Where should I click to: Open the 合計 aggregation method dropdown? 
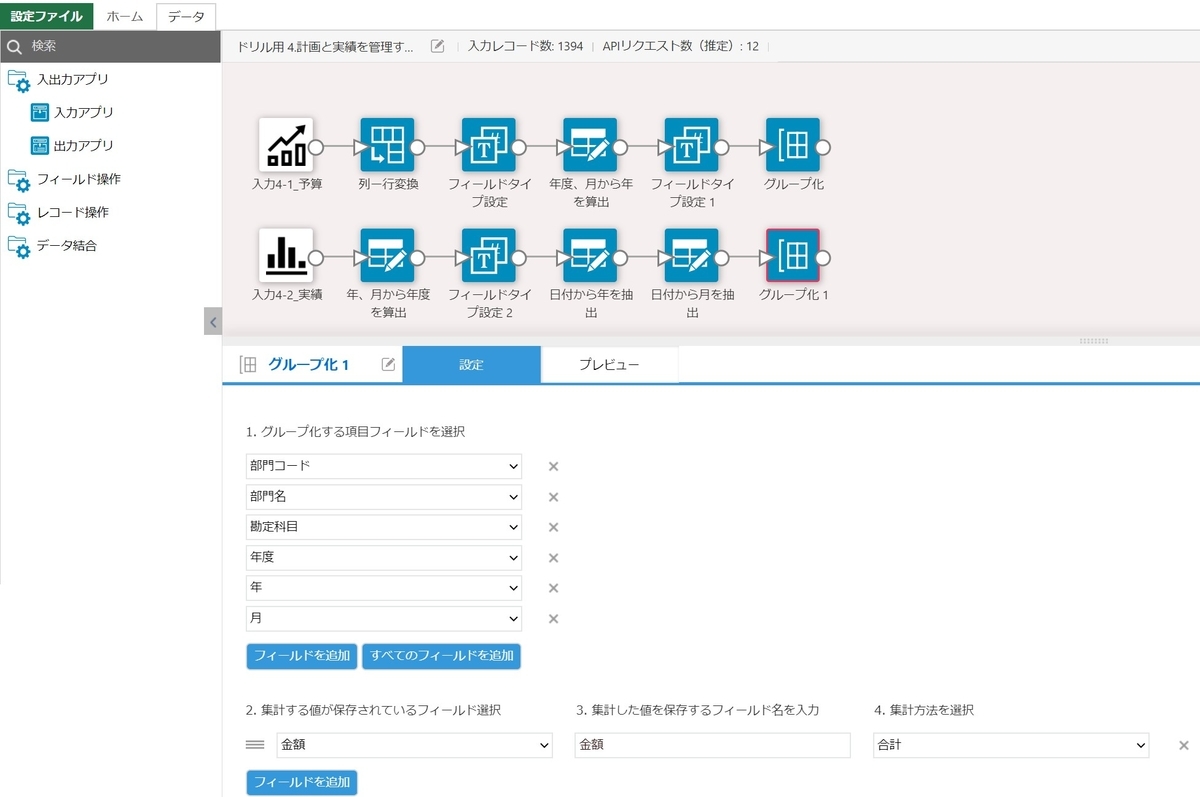pyautogui.click(x=1011, y=745)
